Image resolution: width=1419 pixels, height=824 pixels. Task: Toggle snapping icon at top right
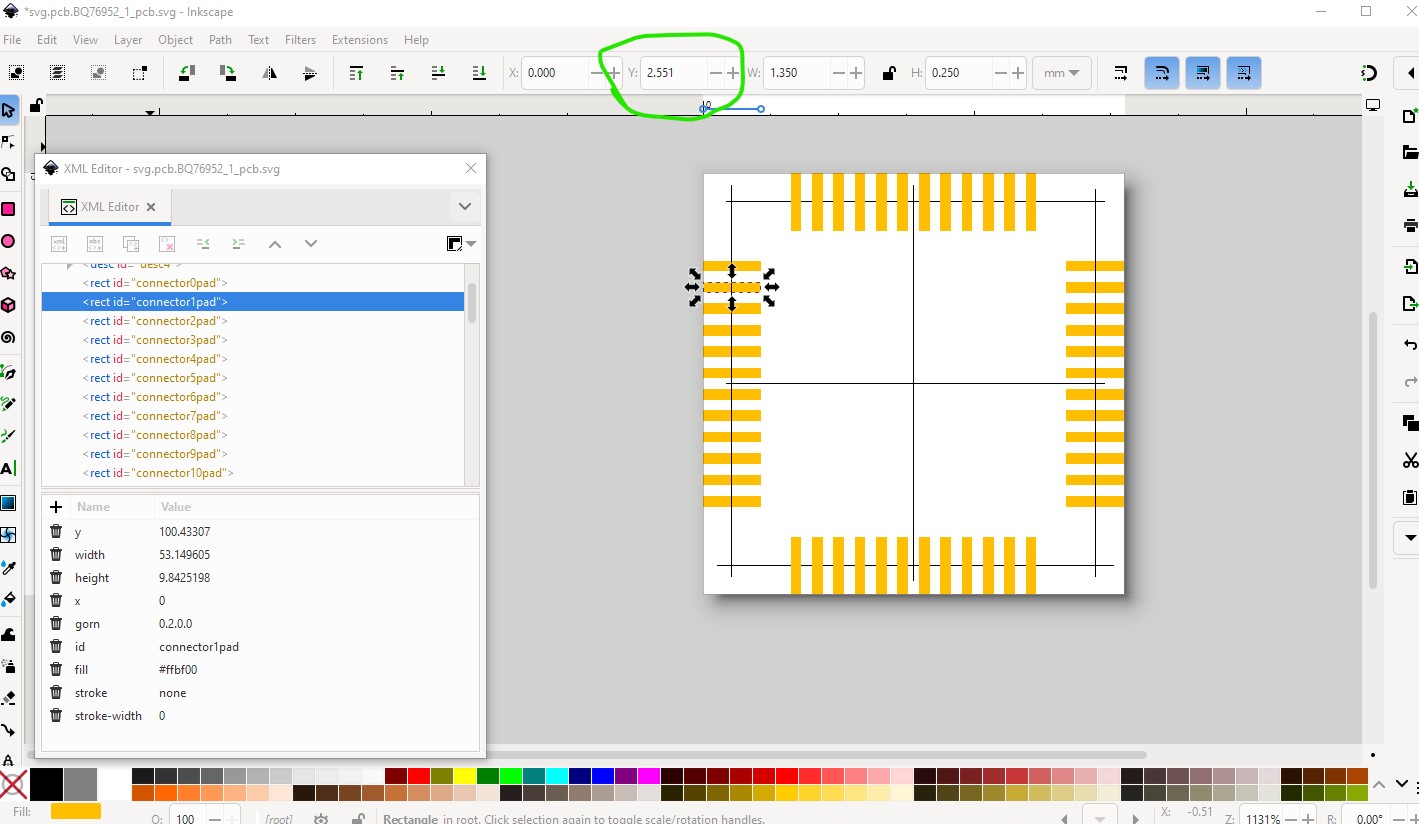[1370, 73]
